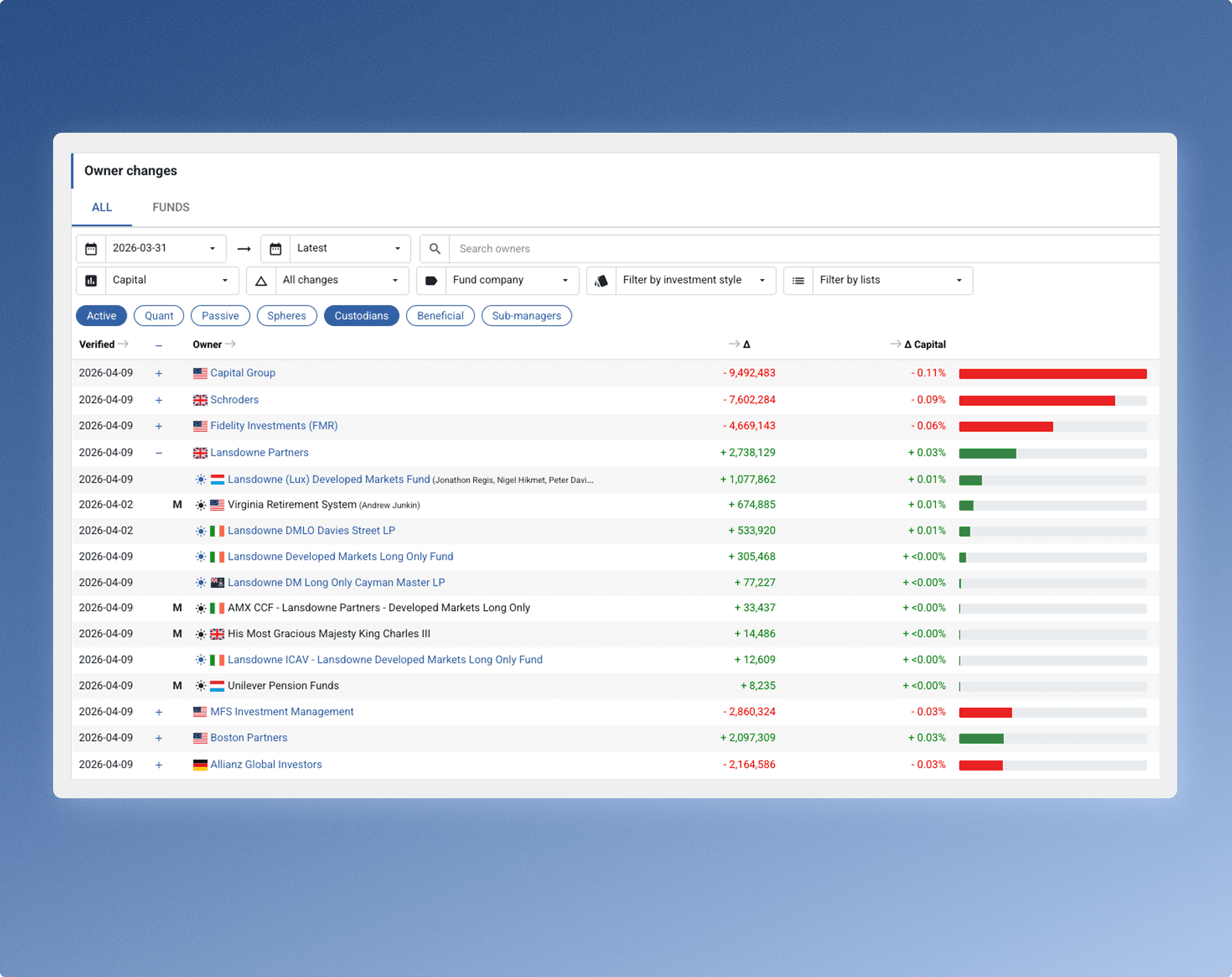1232x977 pixels.
Task: Click the sort arrow next to Owner
Action: [231, 344]
